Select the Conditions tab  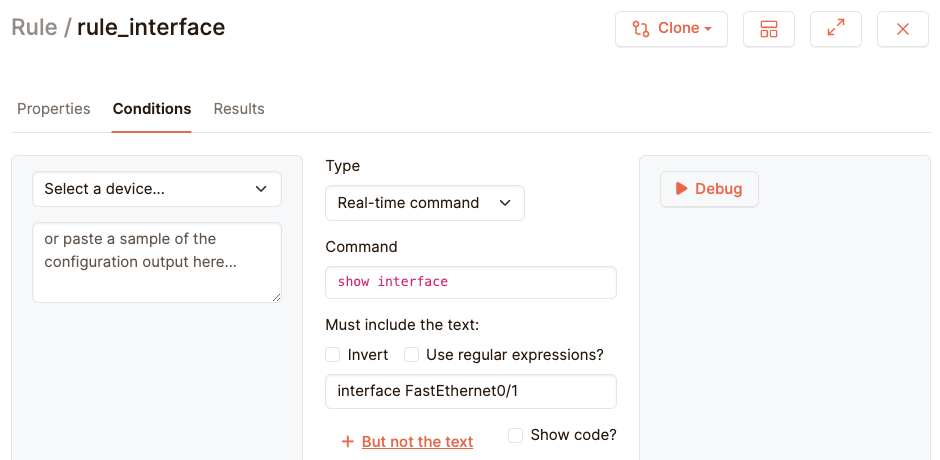[x=152, y=109]
